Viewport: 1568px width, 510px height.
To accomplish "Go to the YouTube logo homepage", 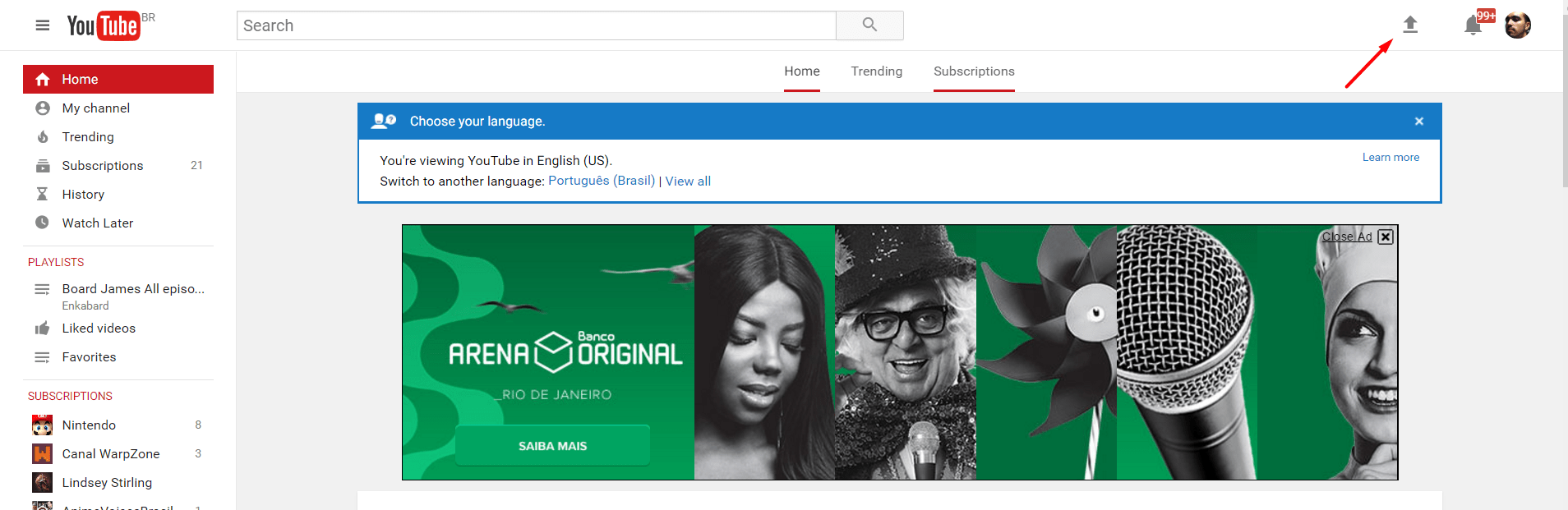I will 104,25.
